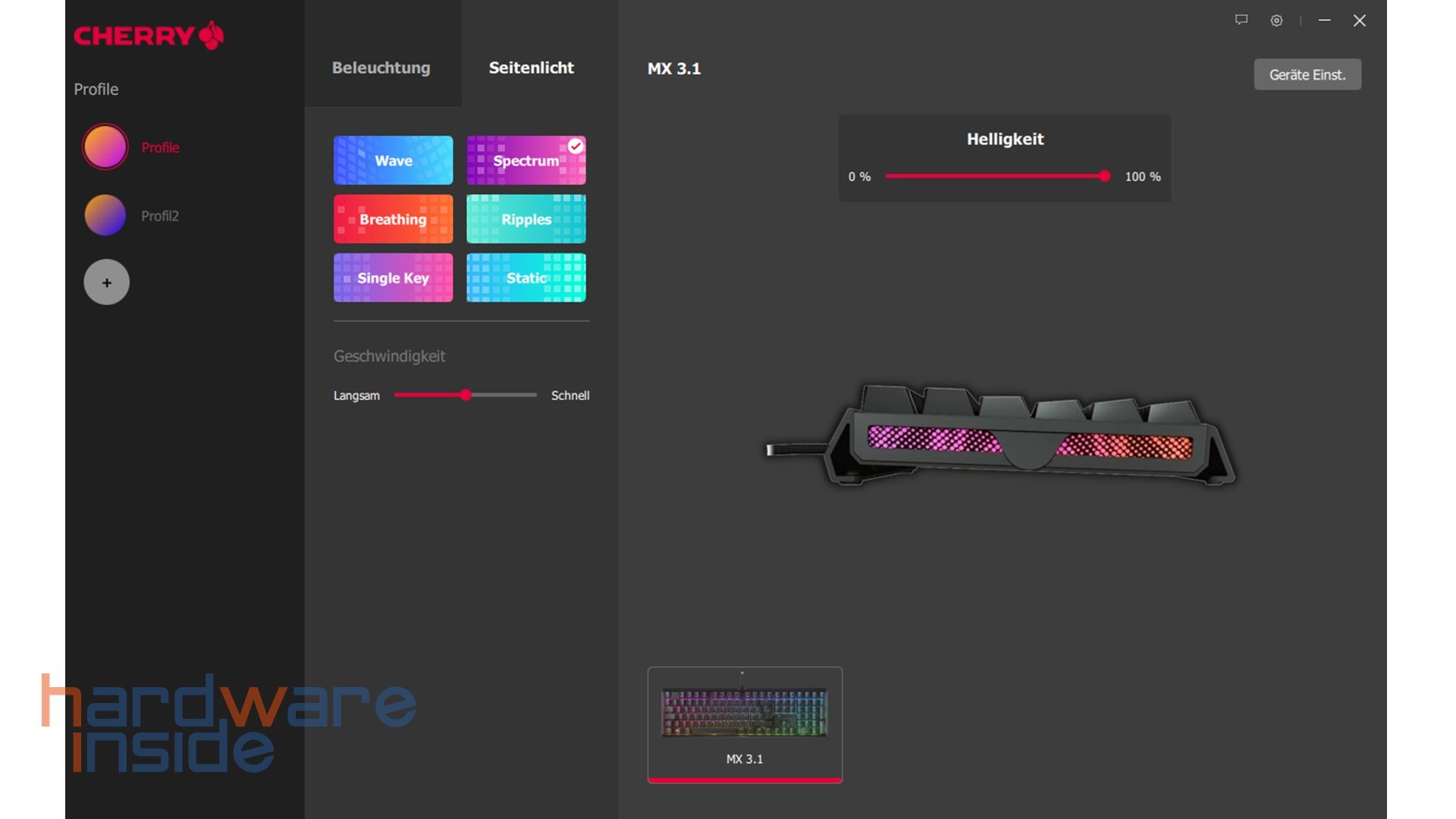This screenshot has width=1456, height=819.
Task: Select Profil2 from profile list
Action: pyautogui.click(x=159, y=215)
